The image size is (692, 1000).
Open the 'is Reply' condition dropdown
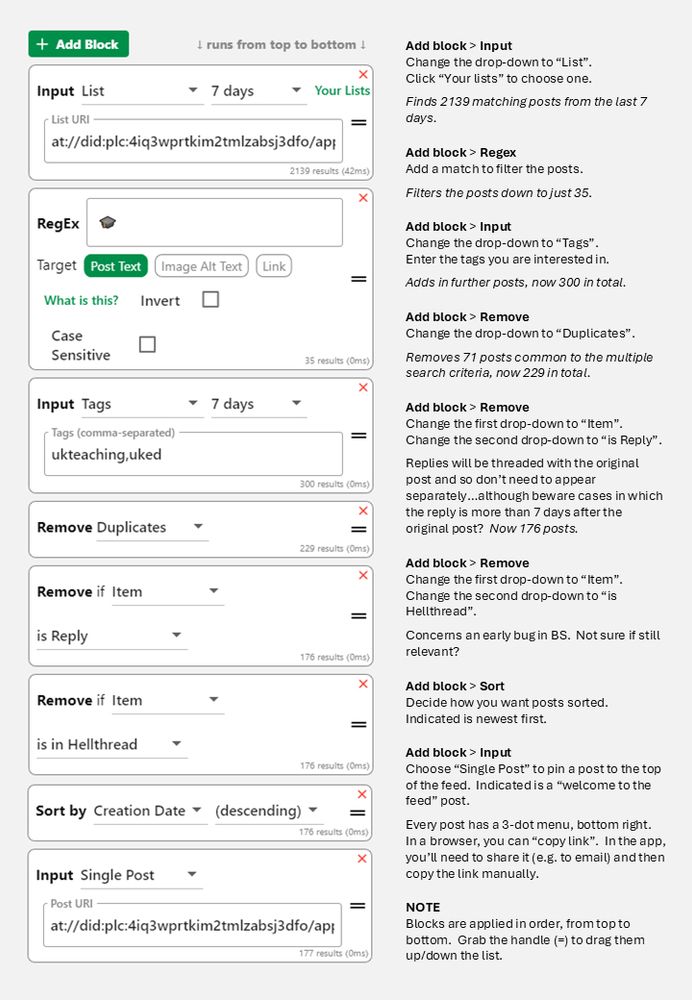tap(111, 636)
